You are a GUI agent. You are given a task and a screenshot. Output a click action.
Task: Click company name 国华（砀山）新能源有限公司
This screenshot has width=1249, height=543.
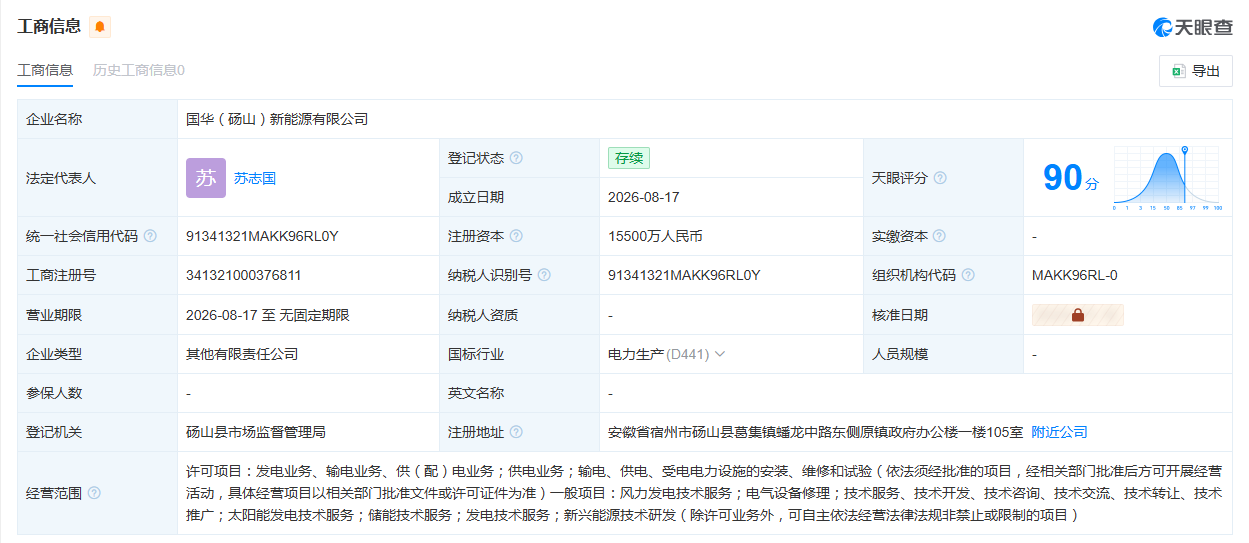277,119
